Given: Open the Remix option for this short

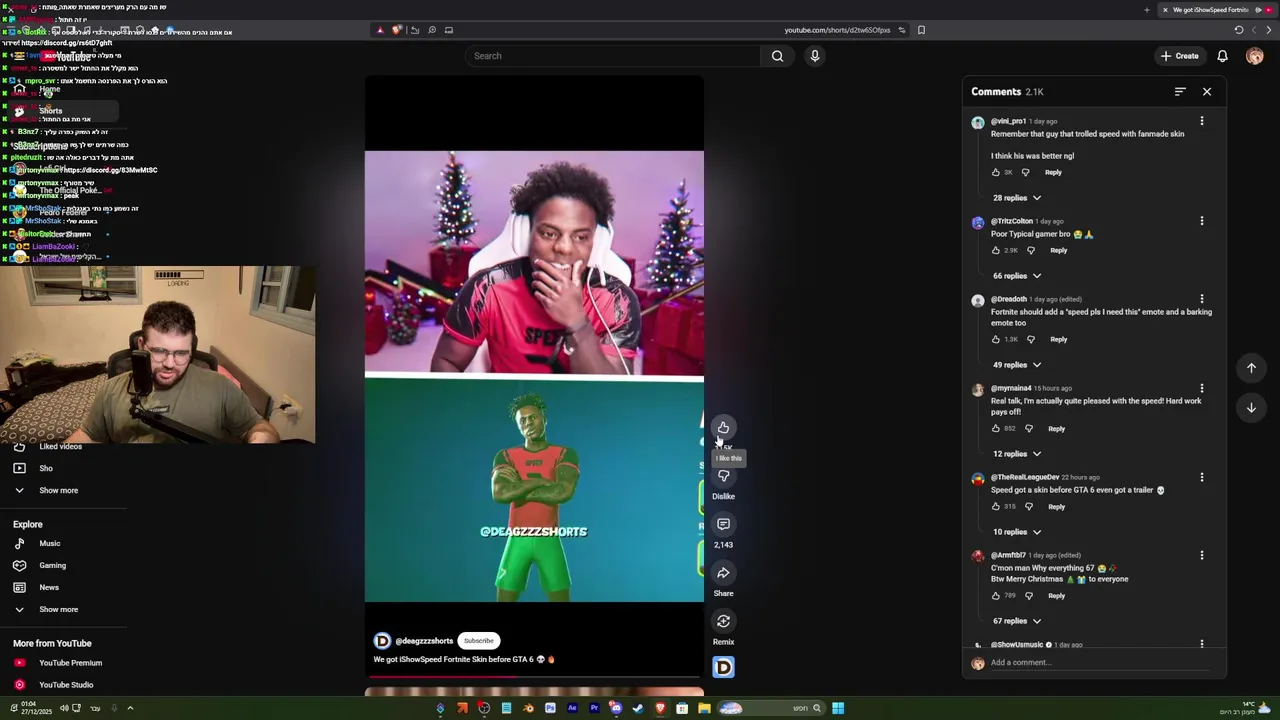Looking at the screenshot, I should (723, 621).
